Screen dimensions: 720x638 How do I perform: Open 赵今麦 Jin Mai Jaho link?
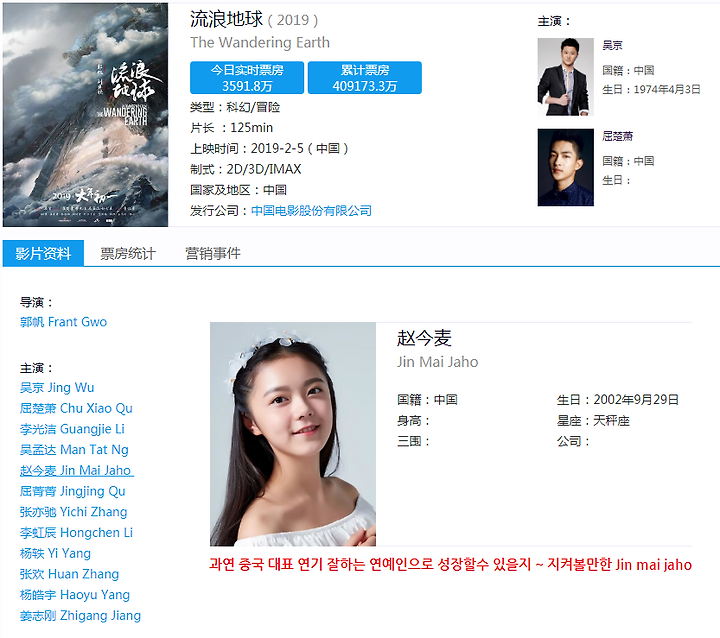(x=77, y=470)
